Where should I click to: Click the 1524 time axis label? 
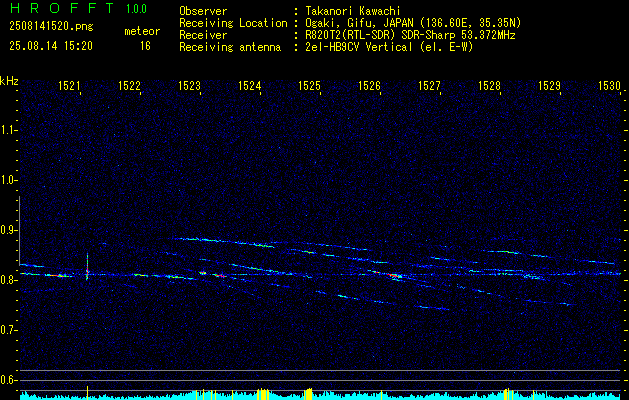tap(250, 86)
